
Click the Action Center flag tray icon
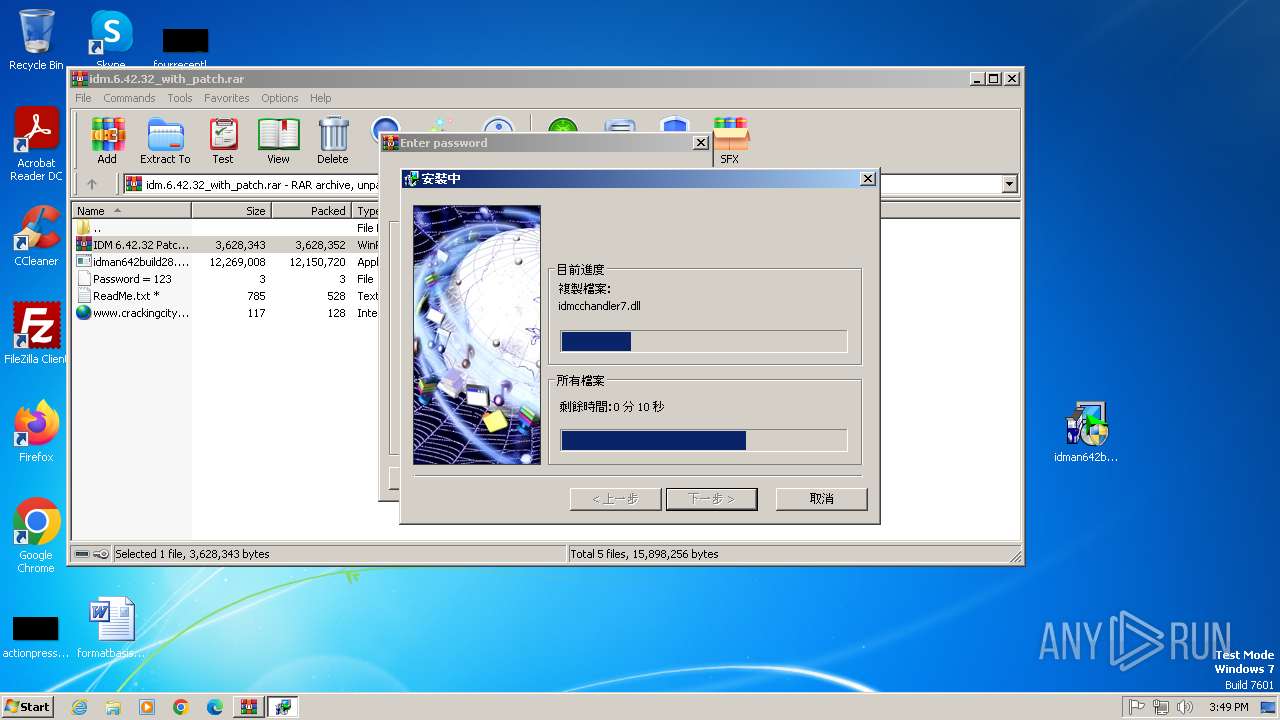click(x=1136, y=707)
